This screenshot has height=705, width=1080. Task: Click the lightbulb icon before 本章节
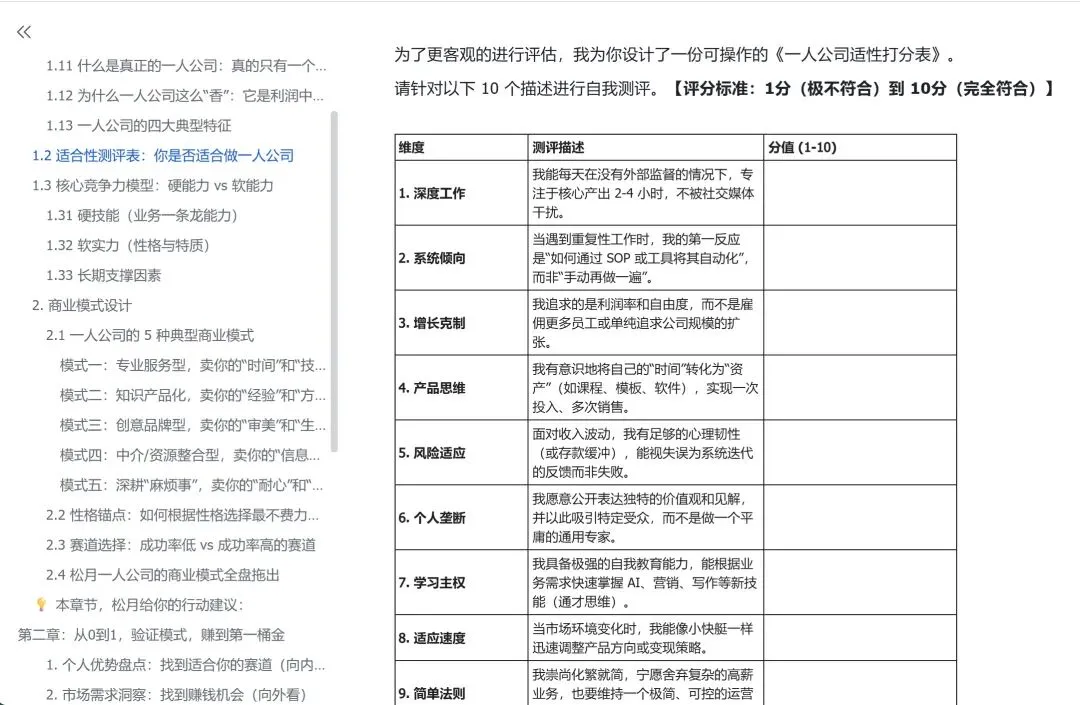point(41,604)
